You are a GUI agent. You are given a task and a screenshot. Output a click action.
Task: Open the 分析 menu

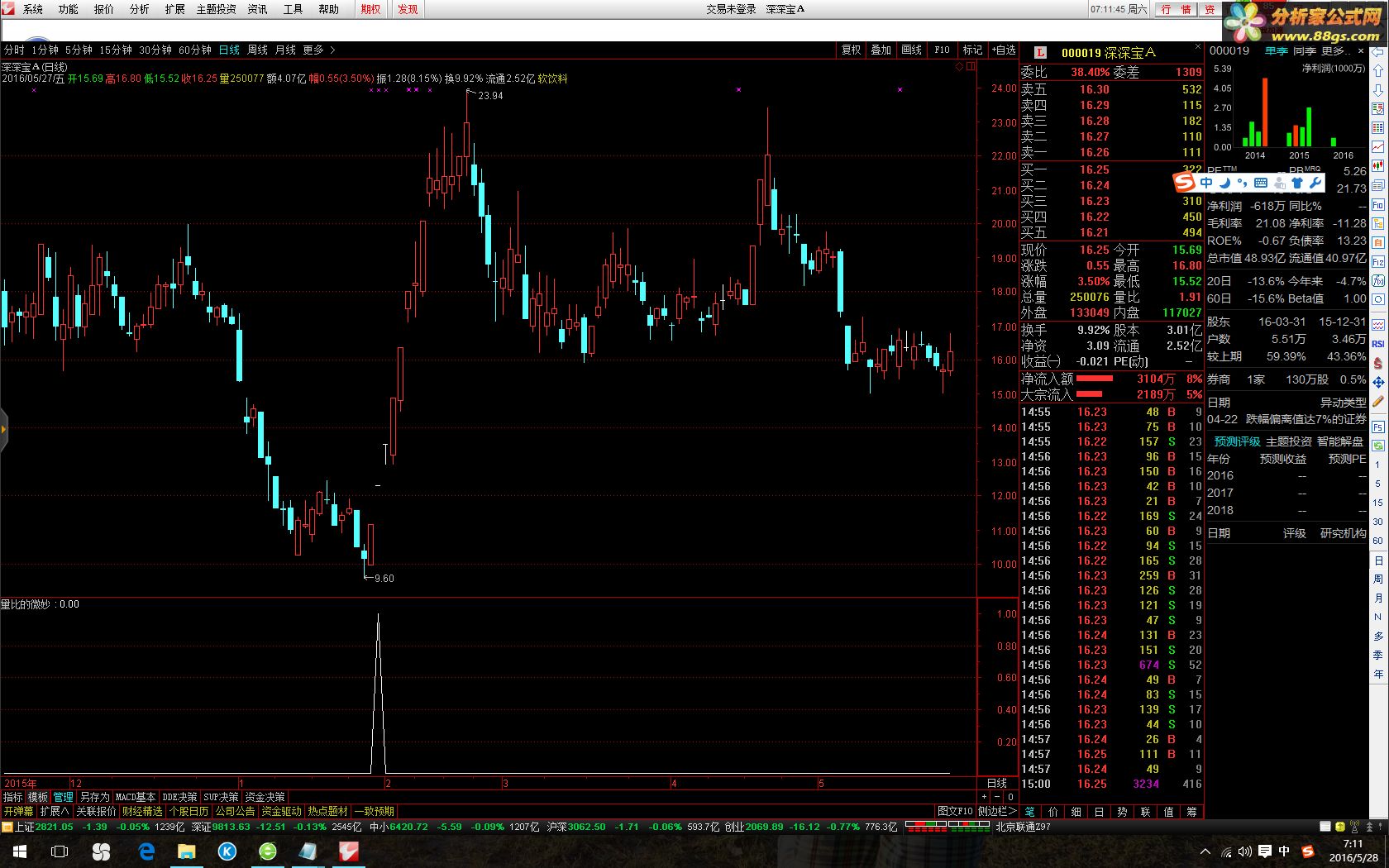(x=139, y=9)
